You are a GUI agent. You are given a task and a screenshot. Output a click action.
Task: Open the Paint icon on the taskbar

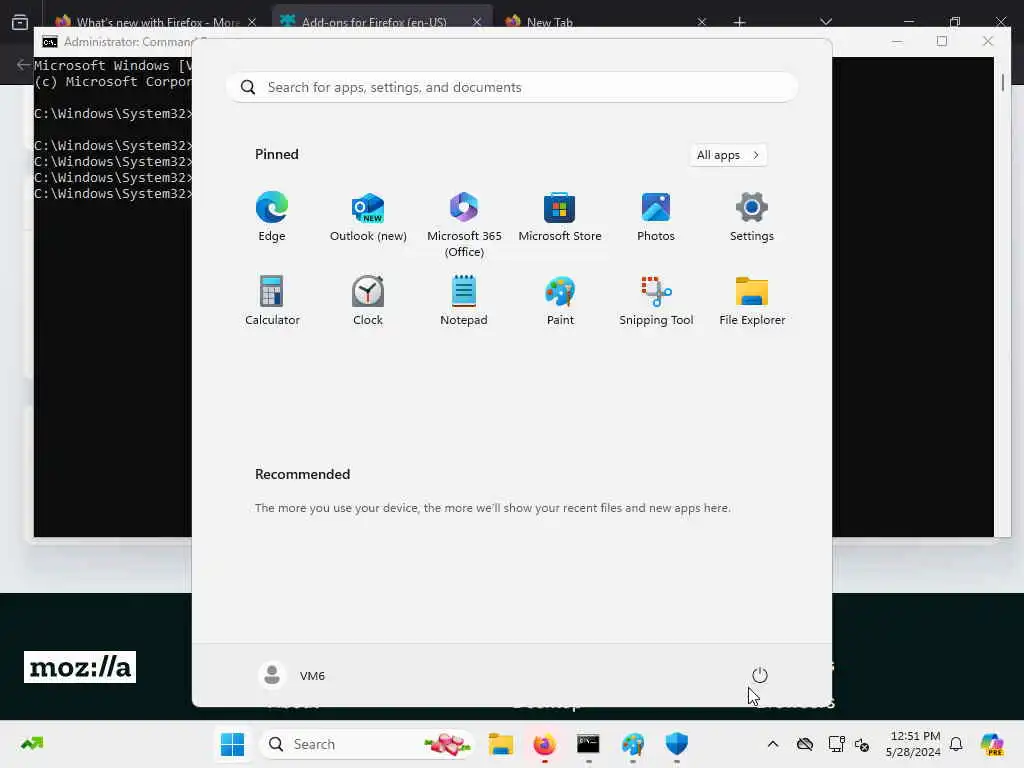pos(632,744)
